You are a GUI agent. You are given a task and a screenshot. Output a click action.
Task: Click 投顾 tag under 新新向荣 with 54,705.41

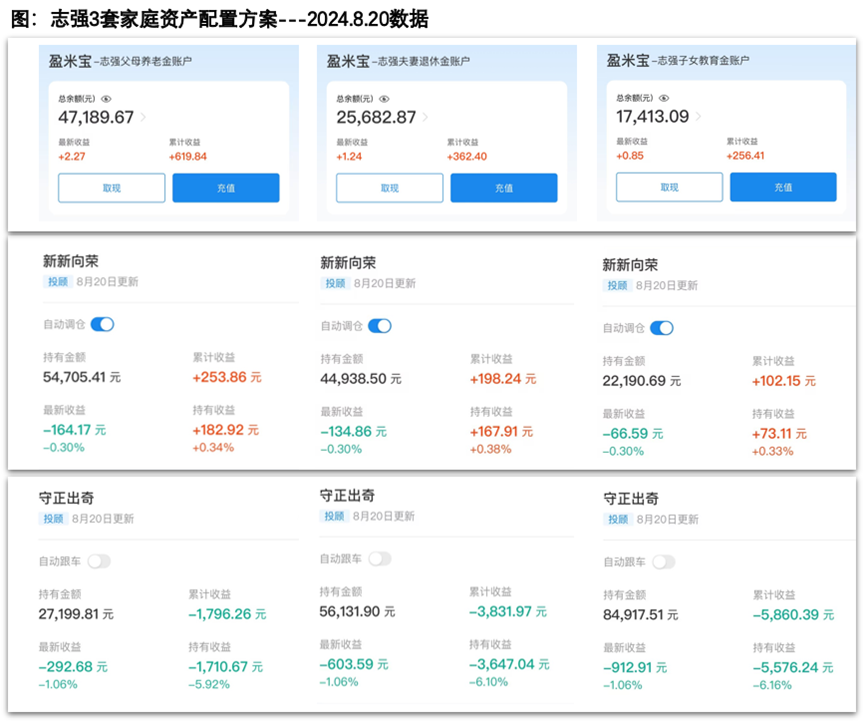click(x=57, y=282)
